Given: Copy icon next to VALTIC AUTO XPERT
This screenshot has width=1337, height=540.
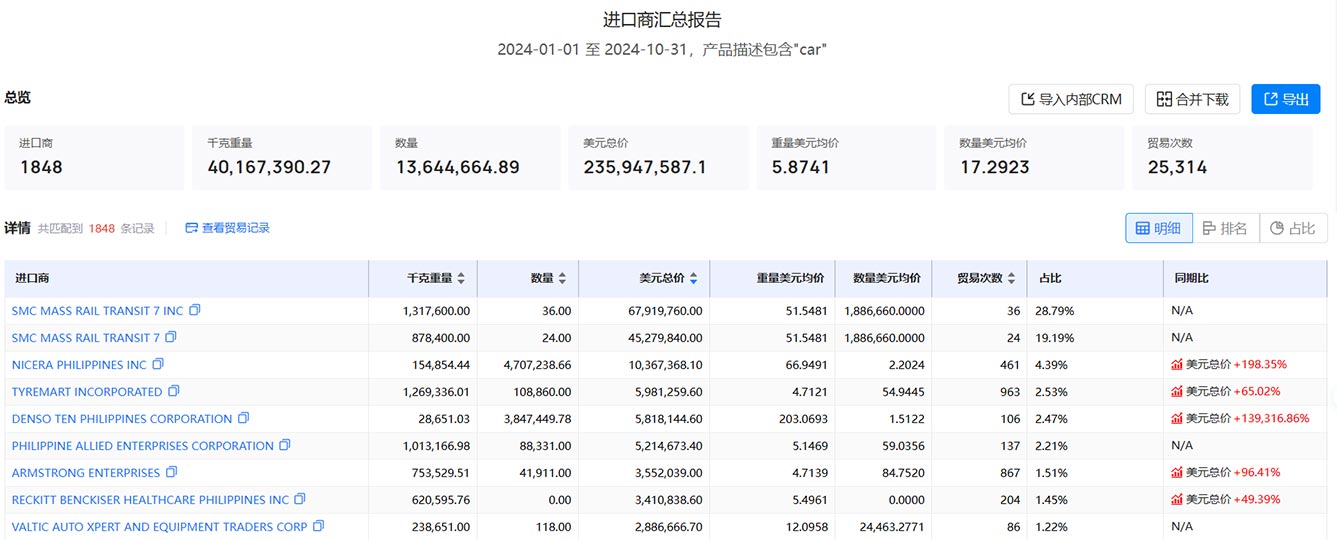Looking at the screenshot, I should (x=319, y=526).
